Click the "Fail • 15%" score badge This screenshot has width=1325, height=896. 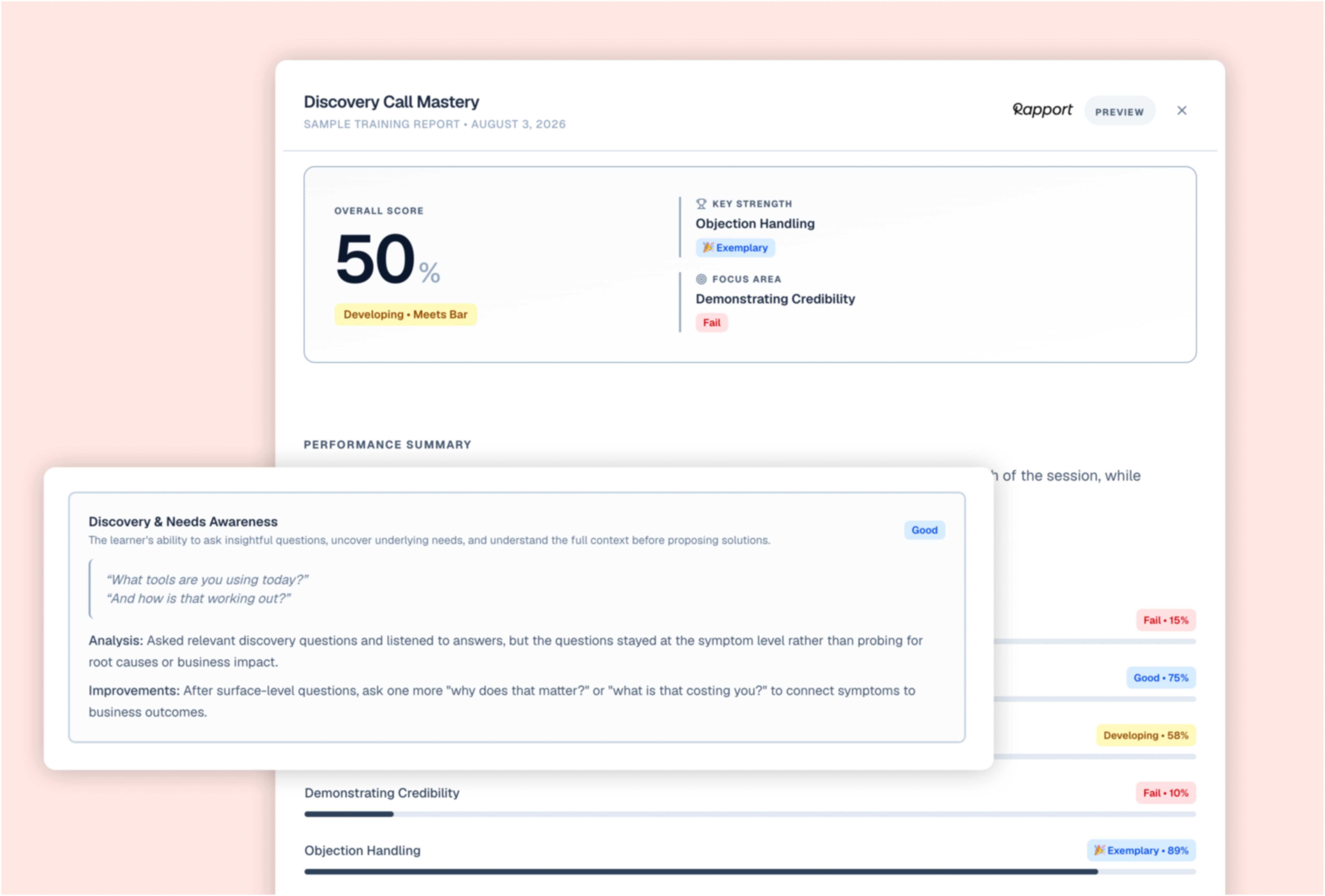pos(1165,620)
